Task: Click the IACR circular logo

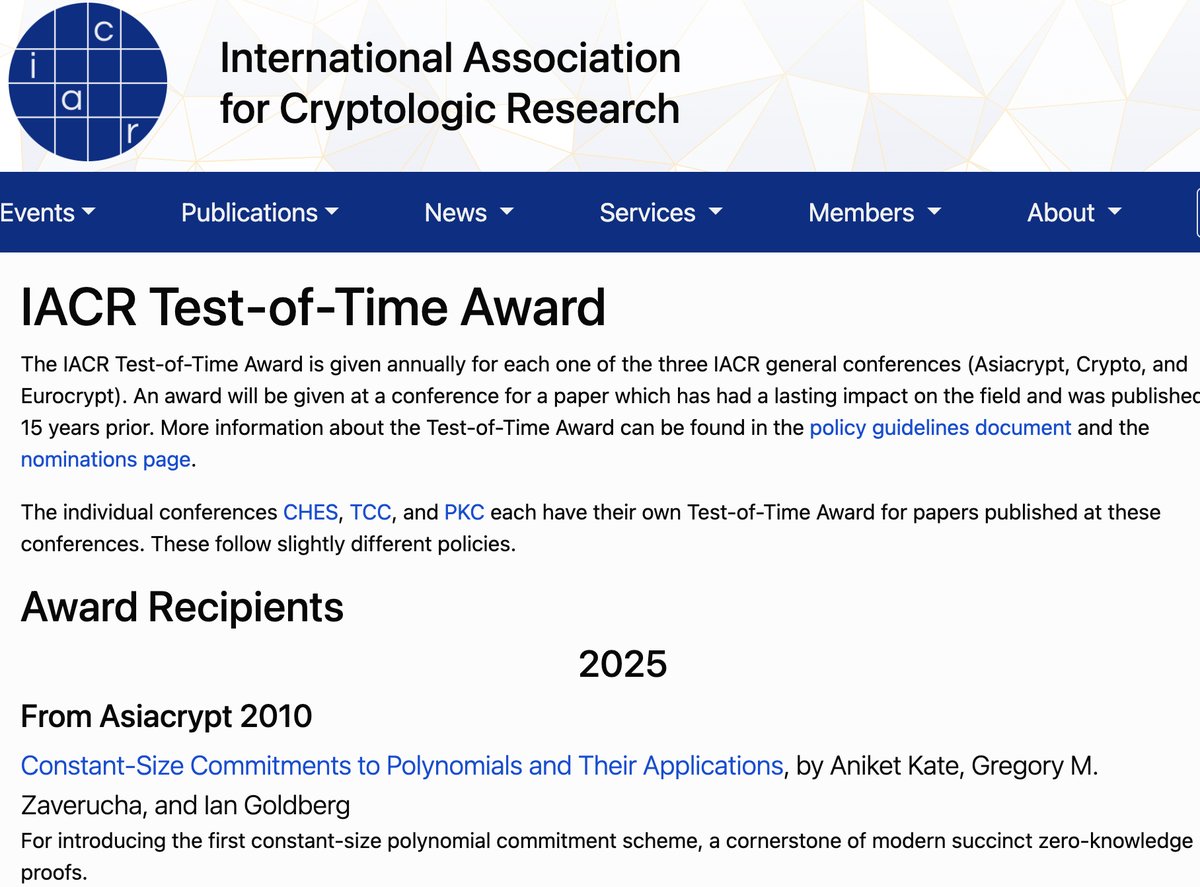Action: pyautogui.click(x=87, y=83)
